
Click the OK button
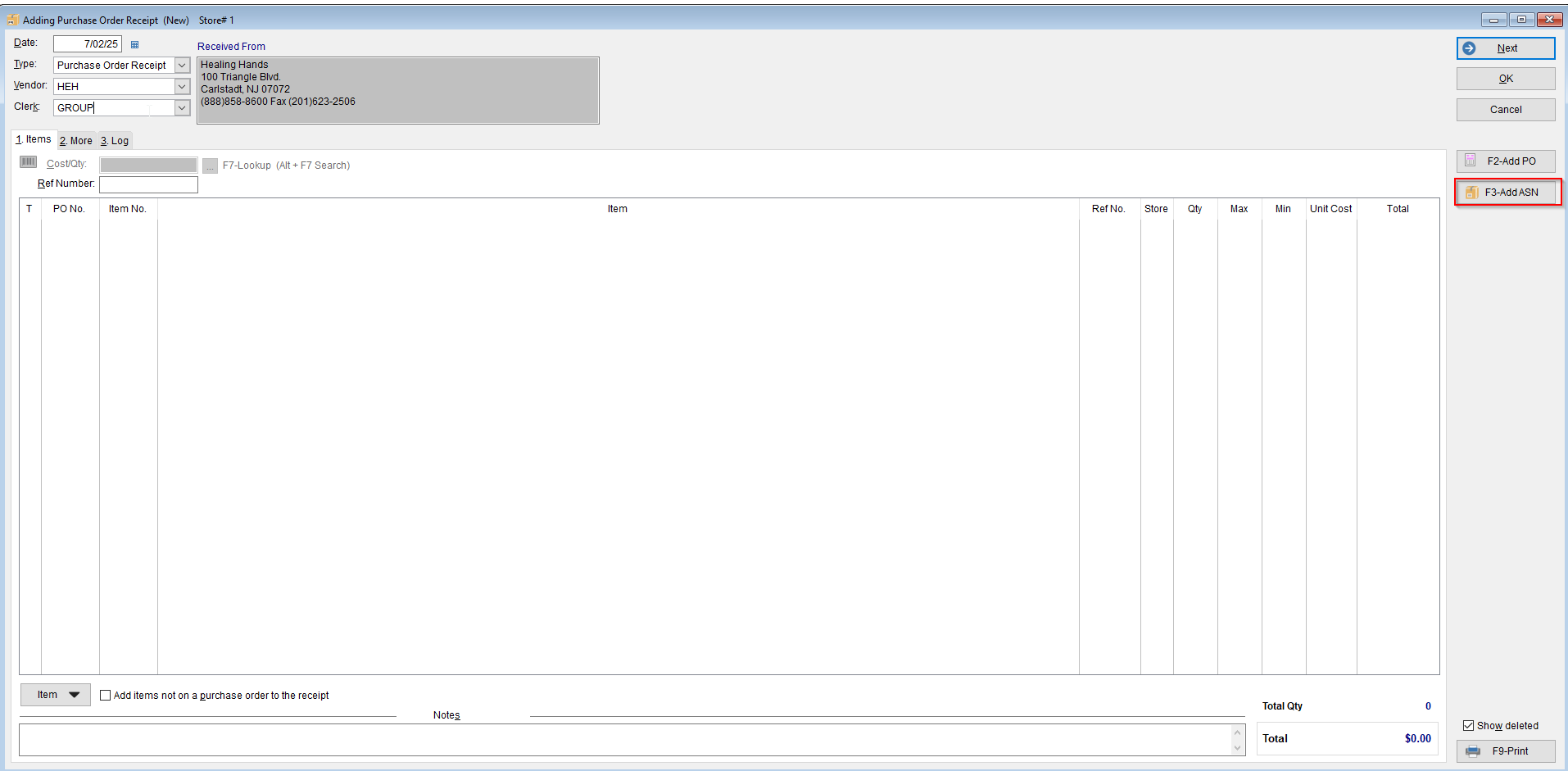coord(1505,79)
